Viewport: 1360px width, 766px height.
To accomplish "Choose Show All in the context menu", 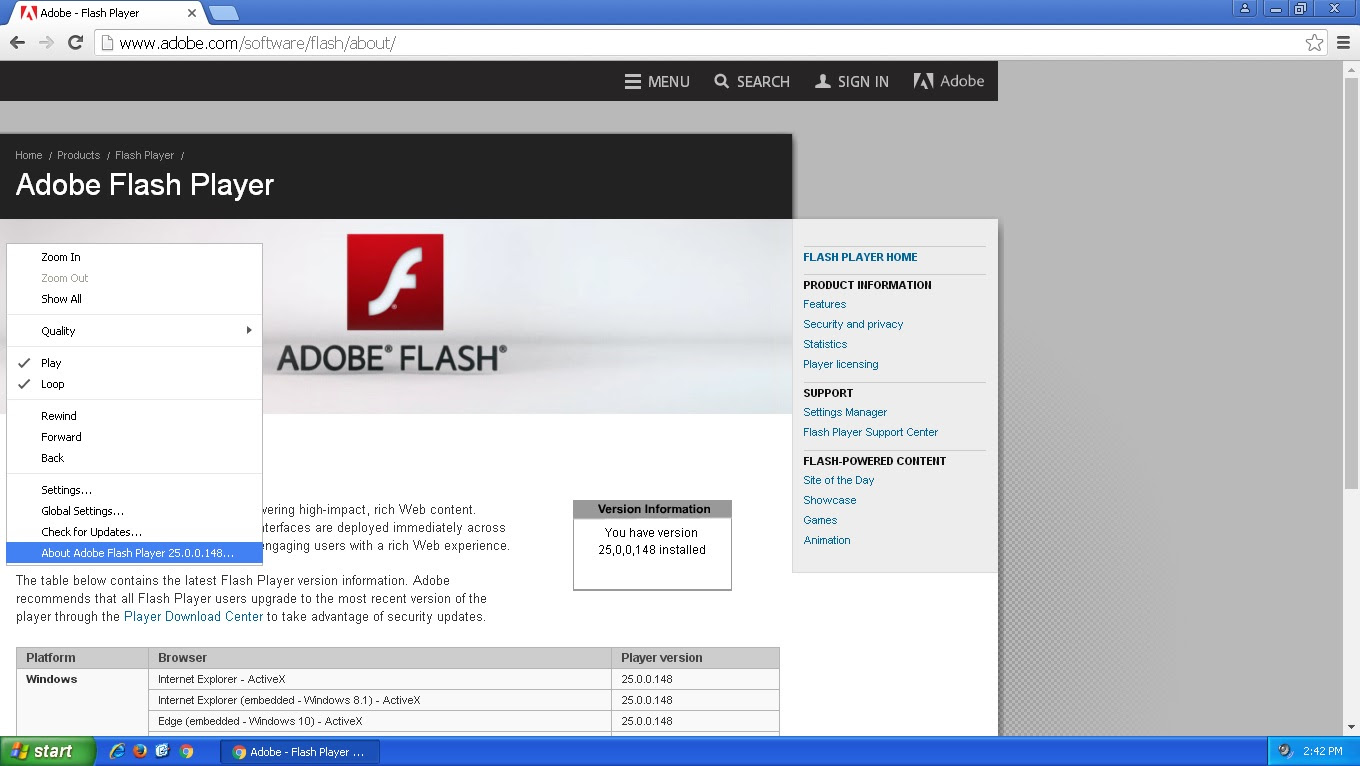I will [x=134, y=299].
